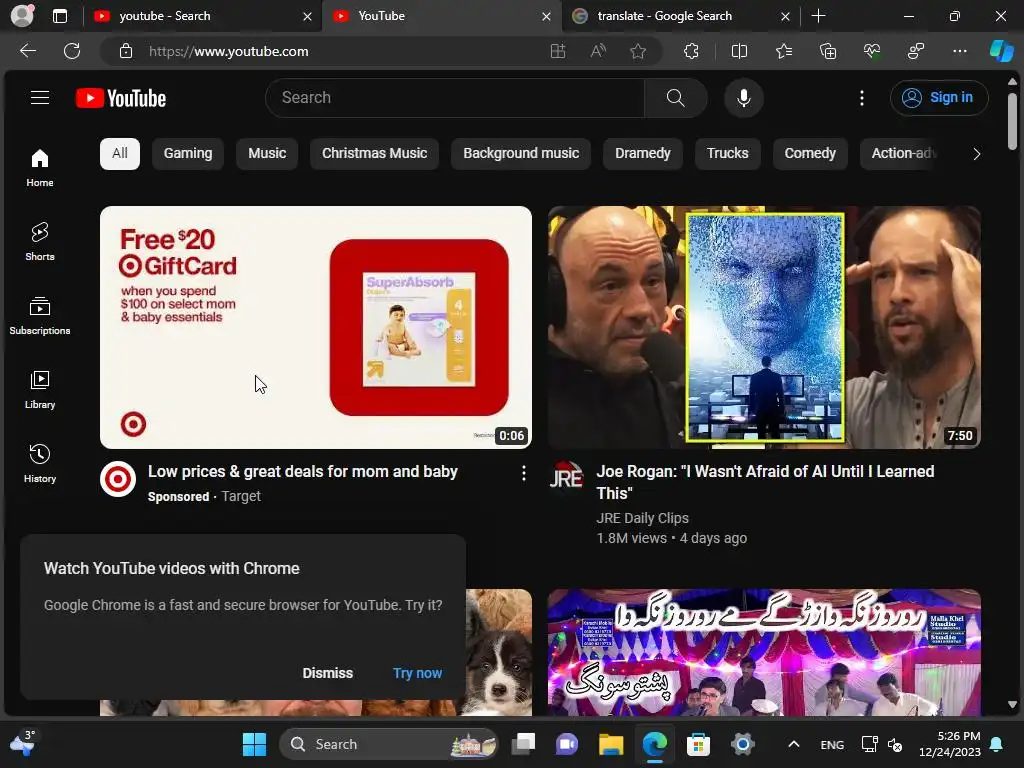This screenshot has height=768, width=1024.
Task: Open the YouTube hamburger guide menu
Action: pos(40,98)
